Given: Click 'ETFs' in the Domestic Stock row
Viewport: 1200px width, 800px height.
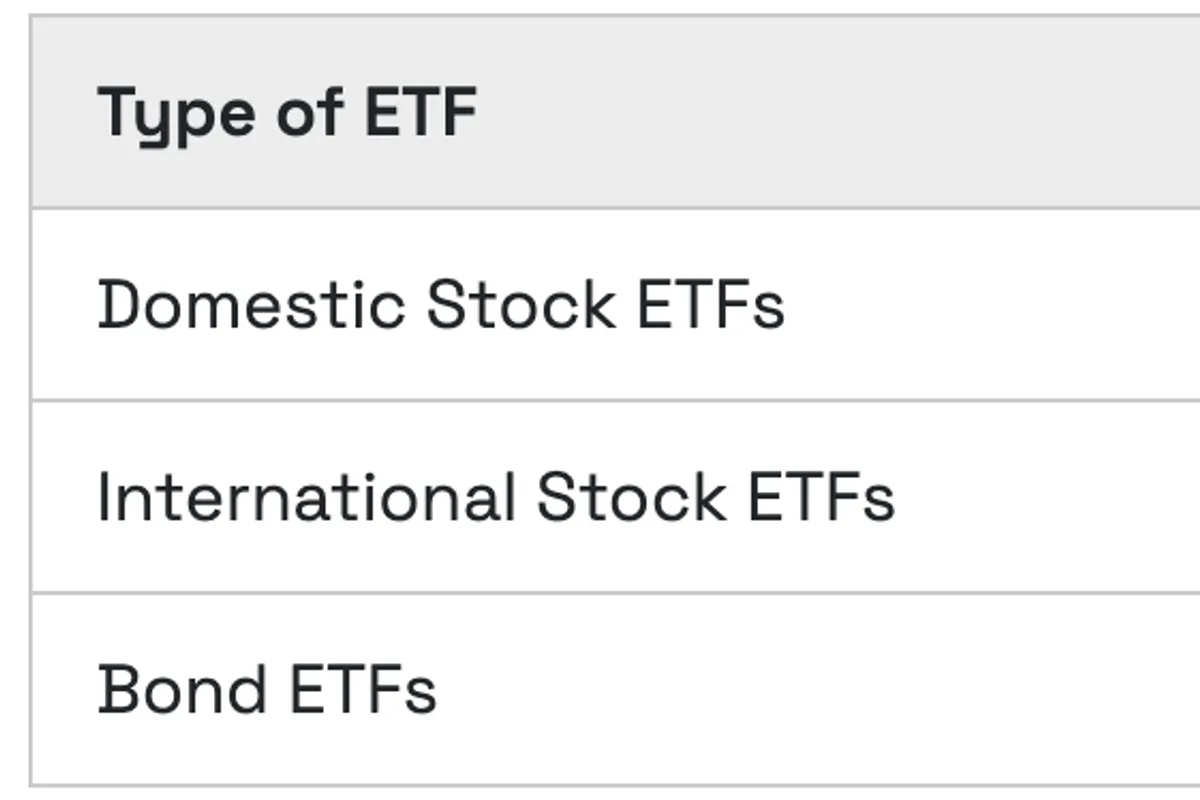Looking at the screenshot, I should pyautogui.click(x=710, y=304).
